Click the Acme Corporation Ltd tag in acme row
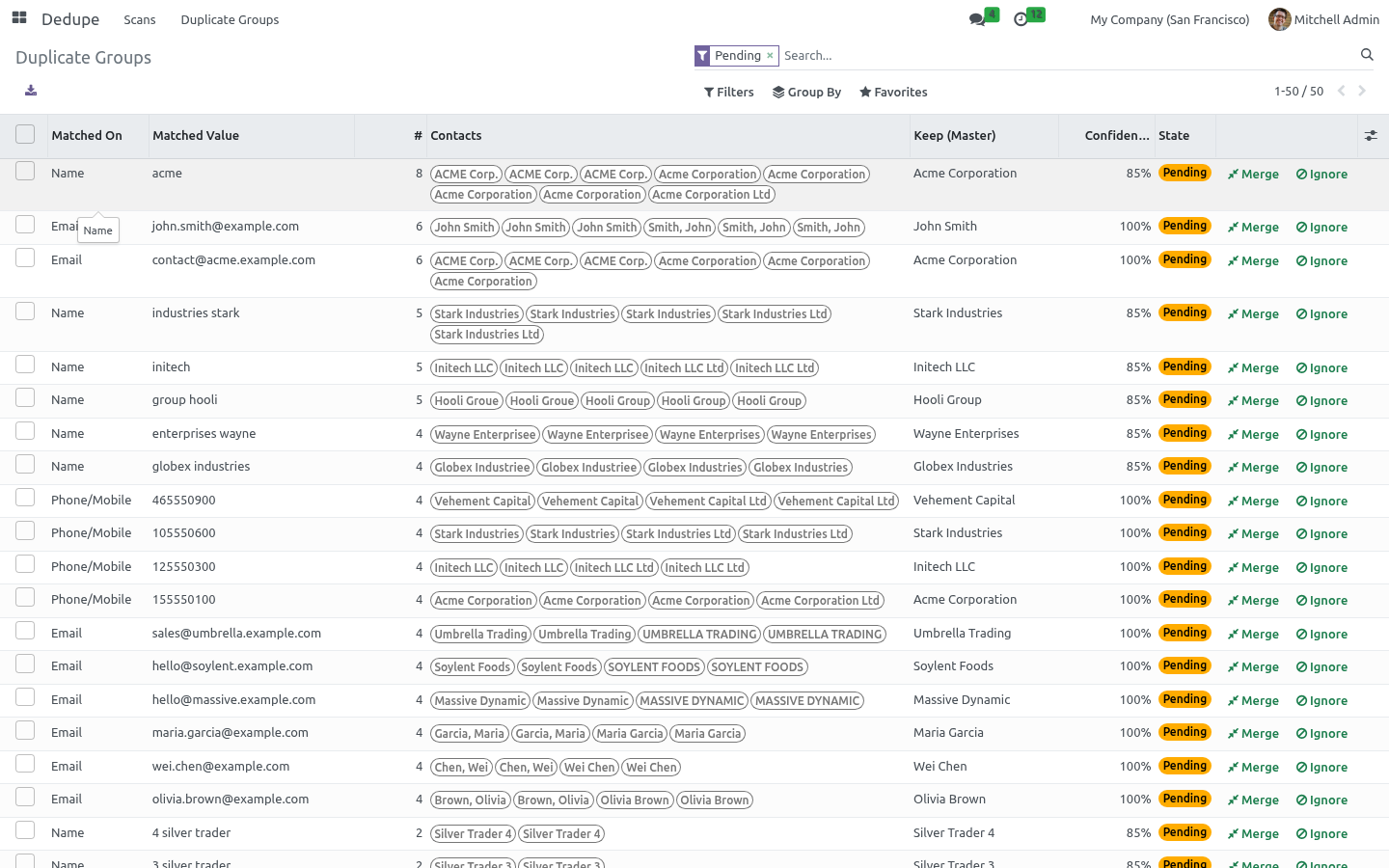The width and height of the screenshot is (1389, 868). pyautogui.click(x=712, y=195)
